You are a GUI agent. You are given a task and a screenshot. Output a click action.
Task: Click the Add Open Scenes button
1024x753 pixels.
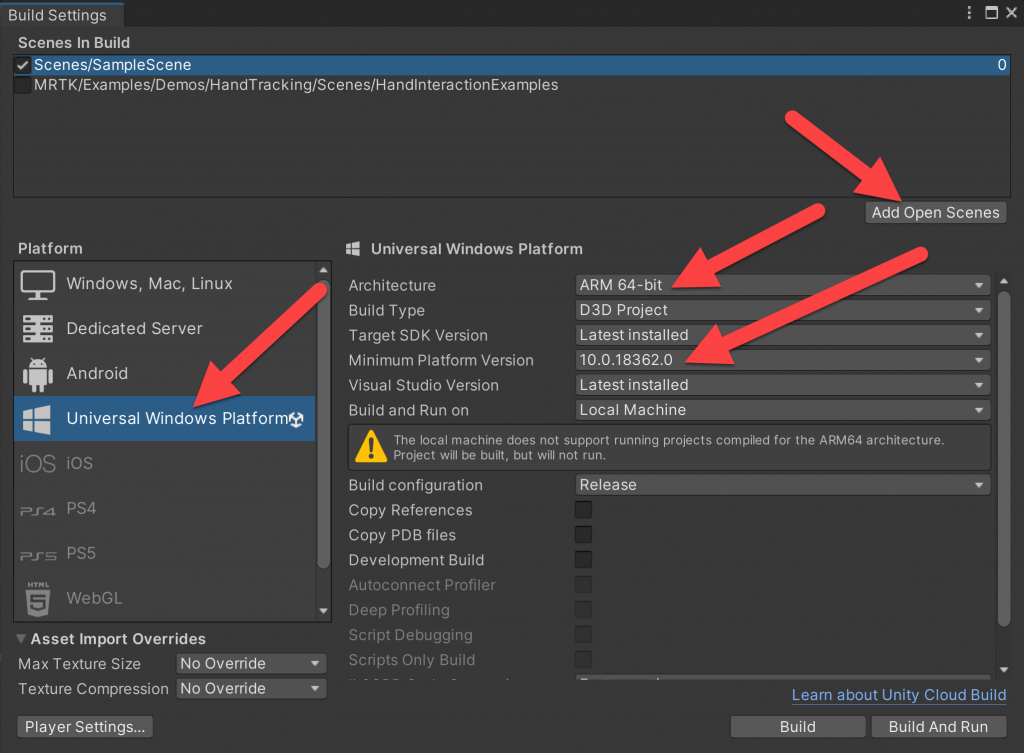[935, 212]
